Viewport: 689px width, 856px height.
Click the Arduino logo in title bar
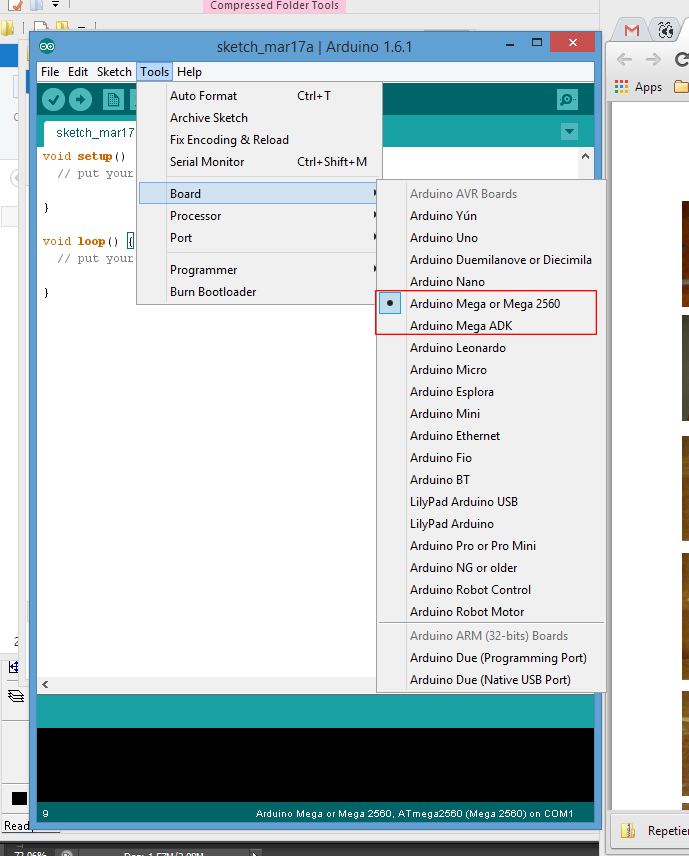(x=48, y=46)
